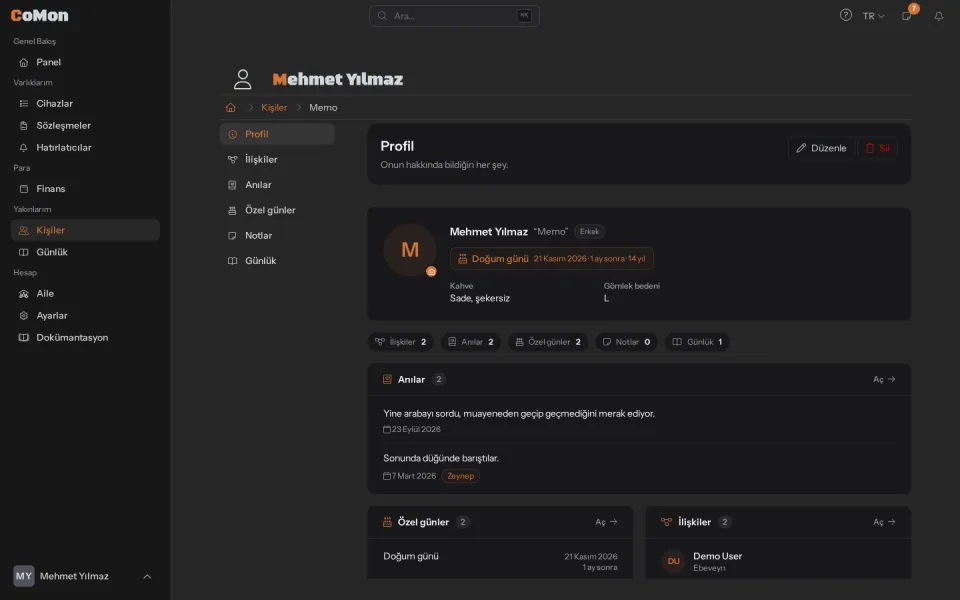The height and width of the screenshot is (600, 960).
Task: Open Finans in the sidebar
Action: pos(85,189)
